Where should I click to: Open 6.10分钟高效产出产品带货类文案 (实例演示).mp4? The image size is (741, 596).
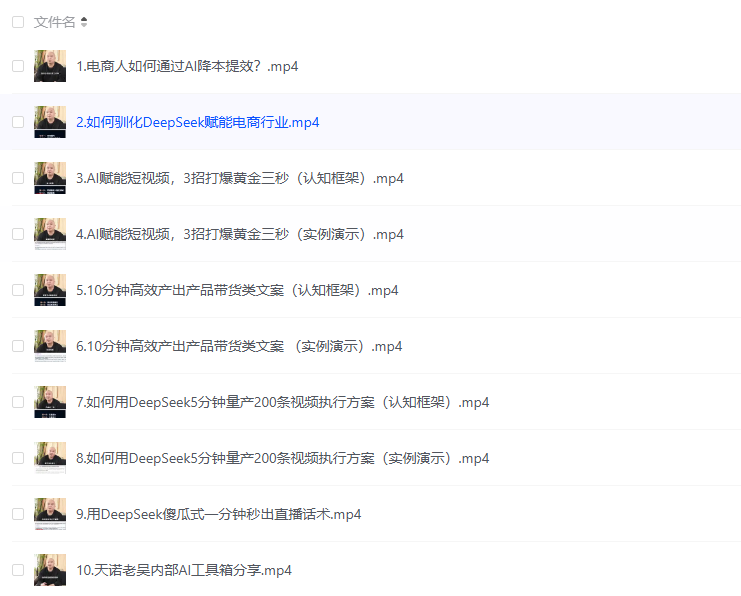[x=239, y=346]
